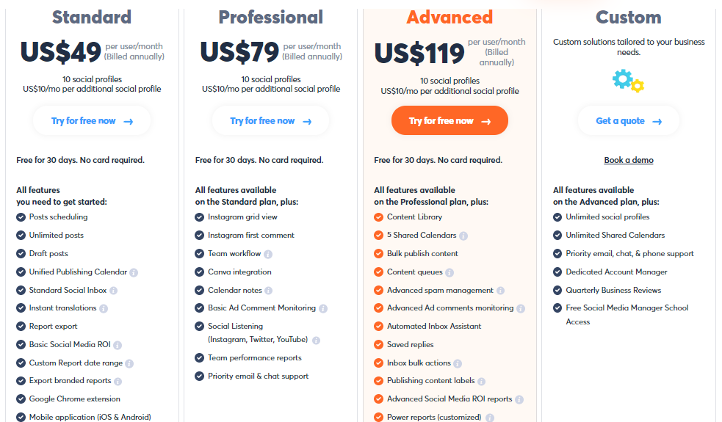Click Try for free now under Professional
This screenshot has width=722, height=422.
point(271,121)
